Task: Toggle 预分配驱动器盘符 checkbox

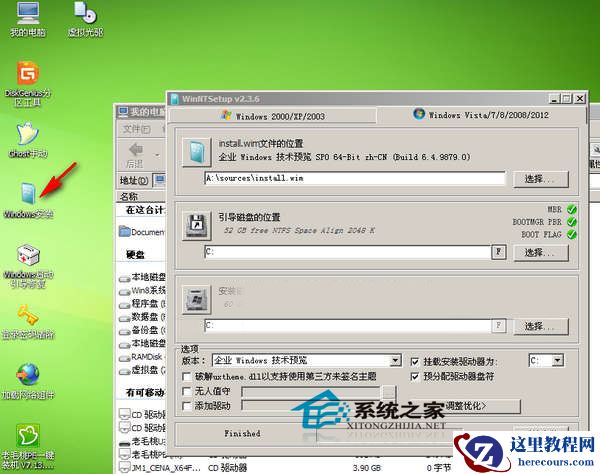Action: pos(415,376)
